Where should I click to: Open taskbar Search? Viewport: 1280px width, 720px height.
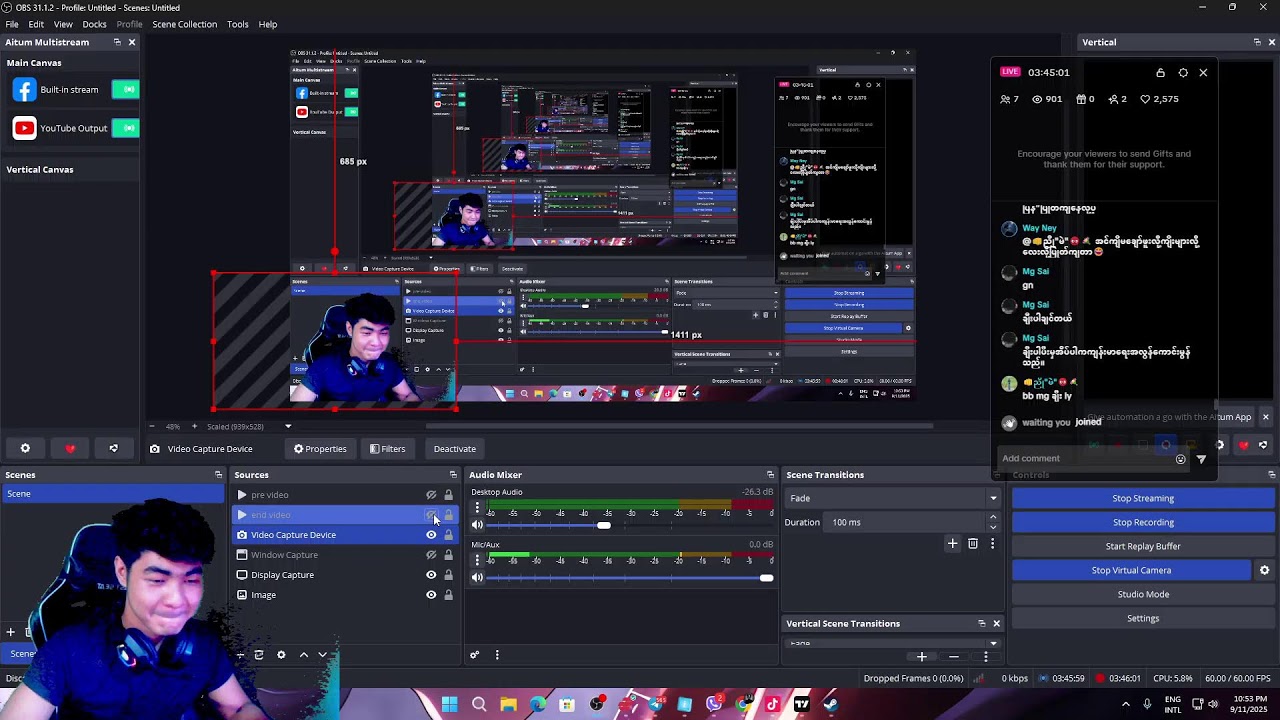coord(479,704)
